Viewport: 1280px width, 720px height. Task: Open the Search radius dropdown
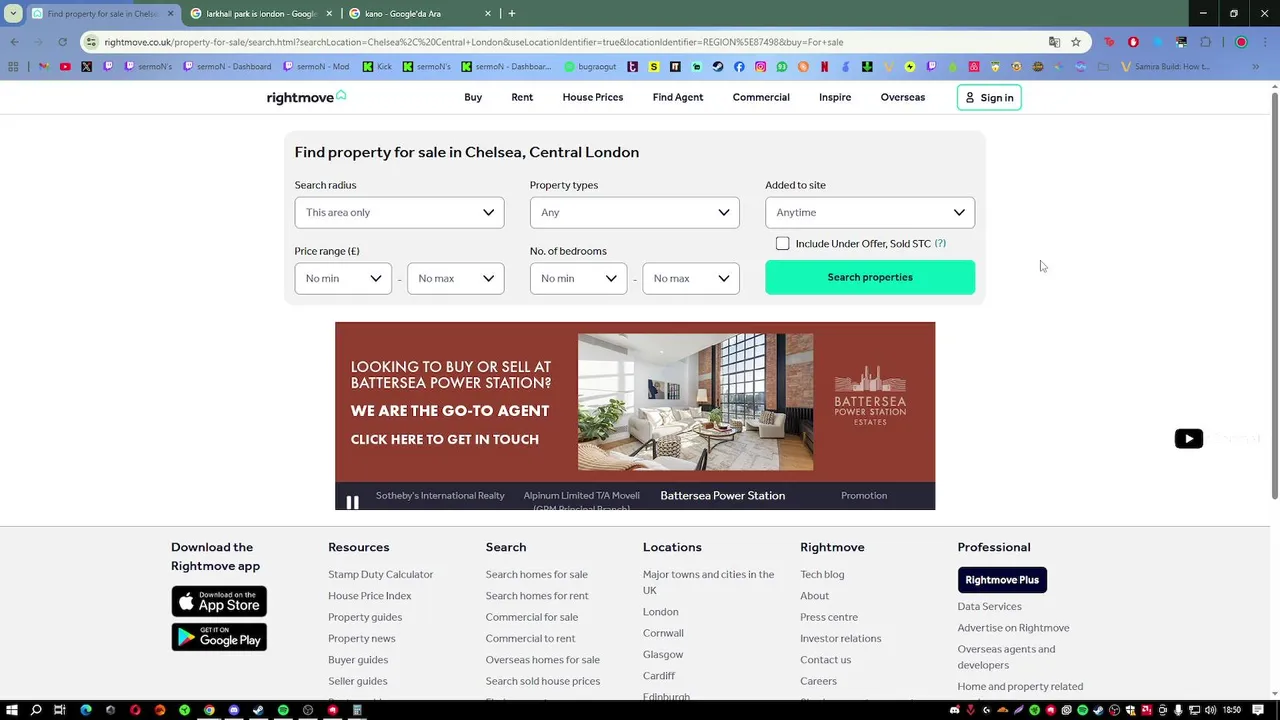point(399,212)
